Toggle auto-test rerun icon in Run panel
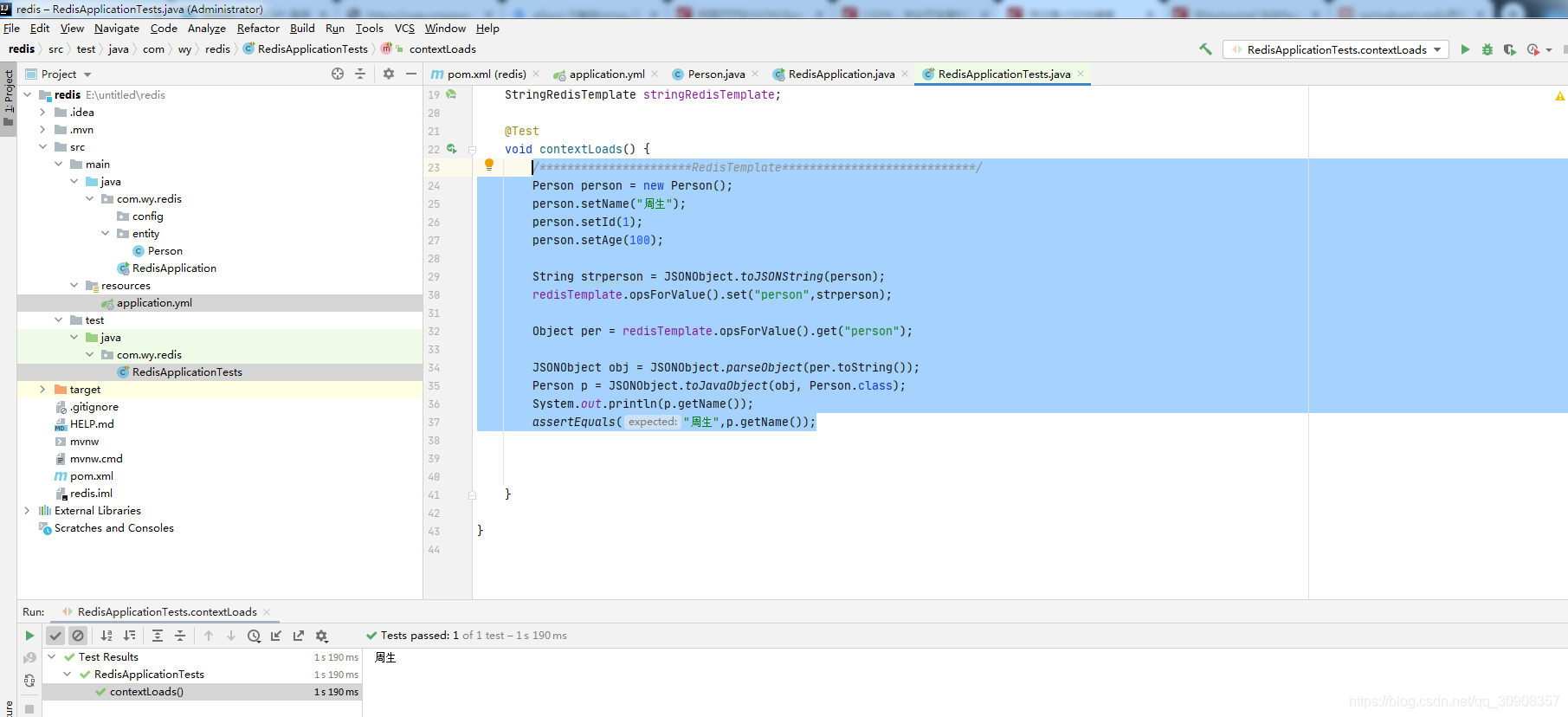The height and width of the screenshot is (717, 1568). pyautogui.click(x=29, y=681)
